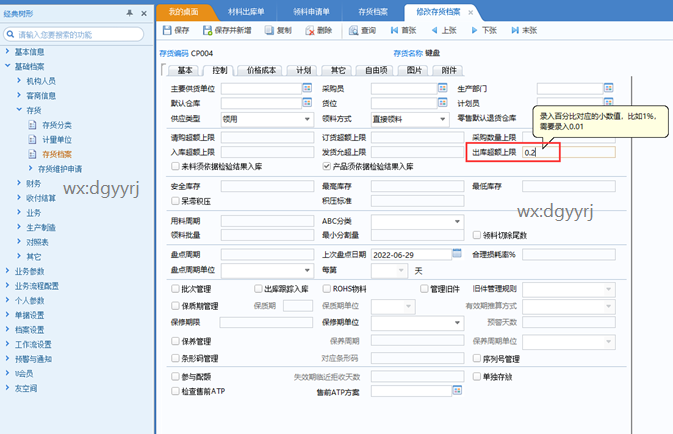
Task: Click the 保存 save icon in toolbar
Action: (x=167, y=30)
